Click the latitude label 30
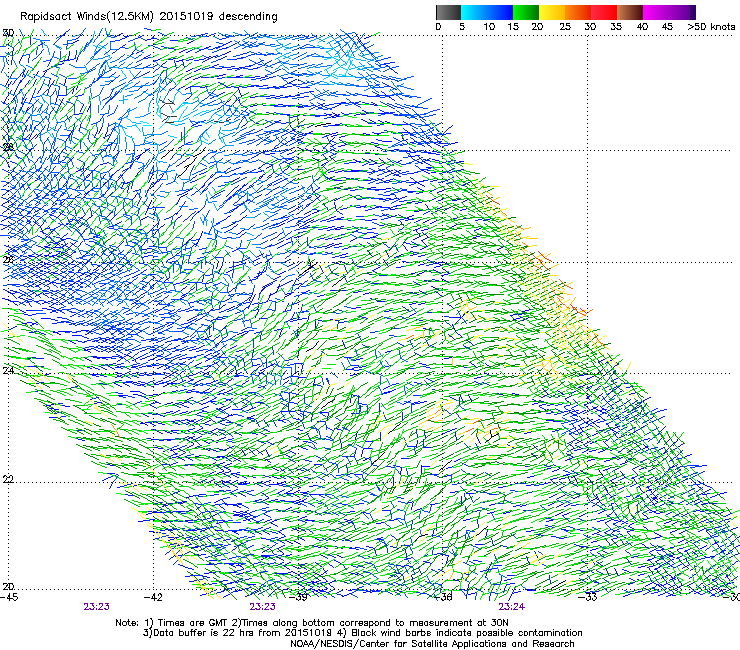 [8, 33]
